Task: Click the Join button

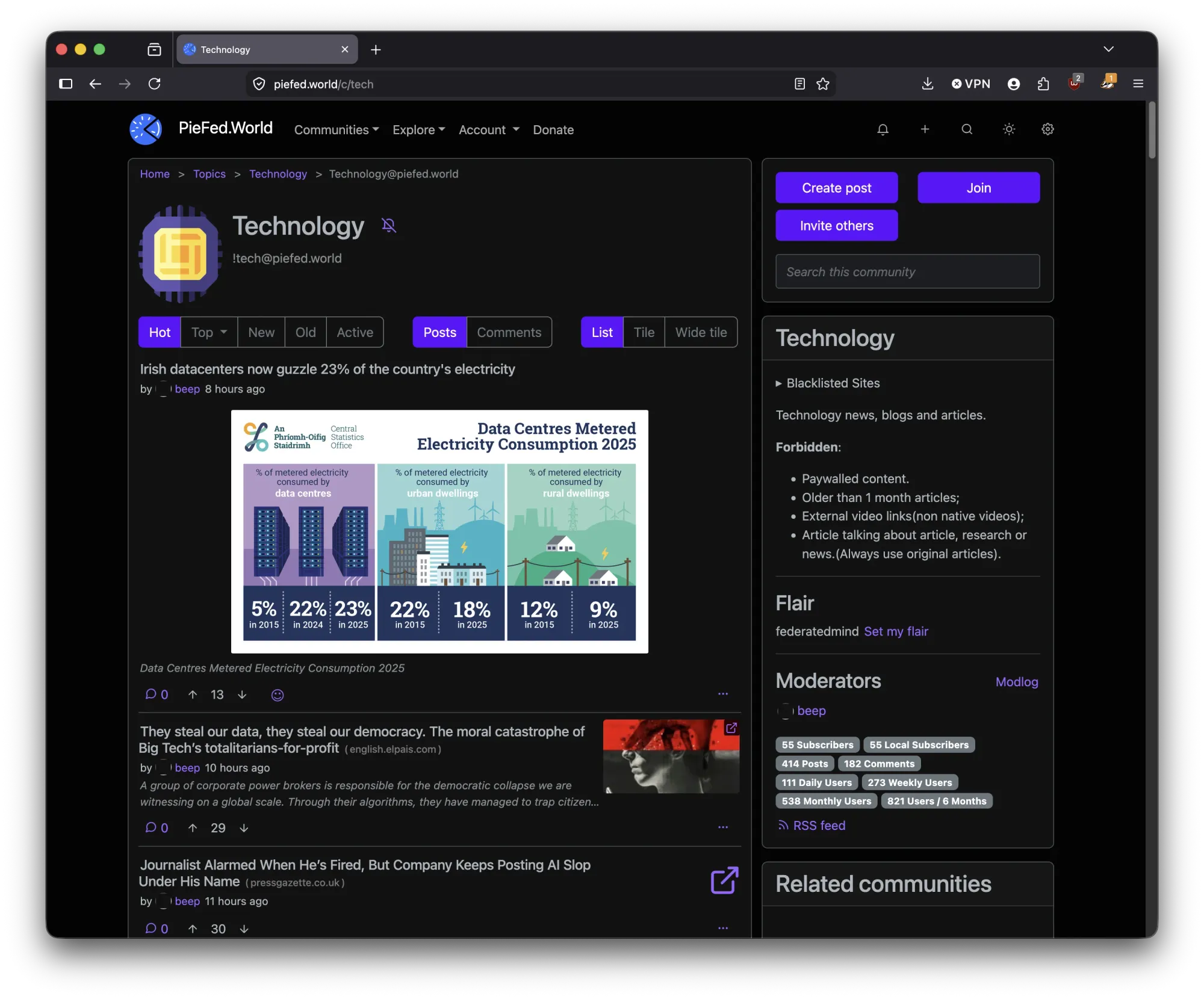Action: (x=978, y=188)
